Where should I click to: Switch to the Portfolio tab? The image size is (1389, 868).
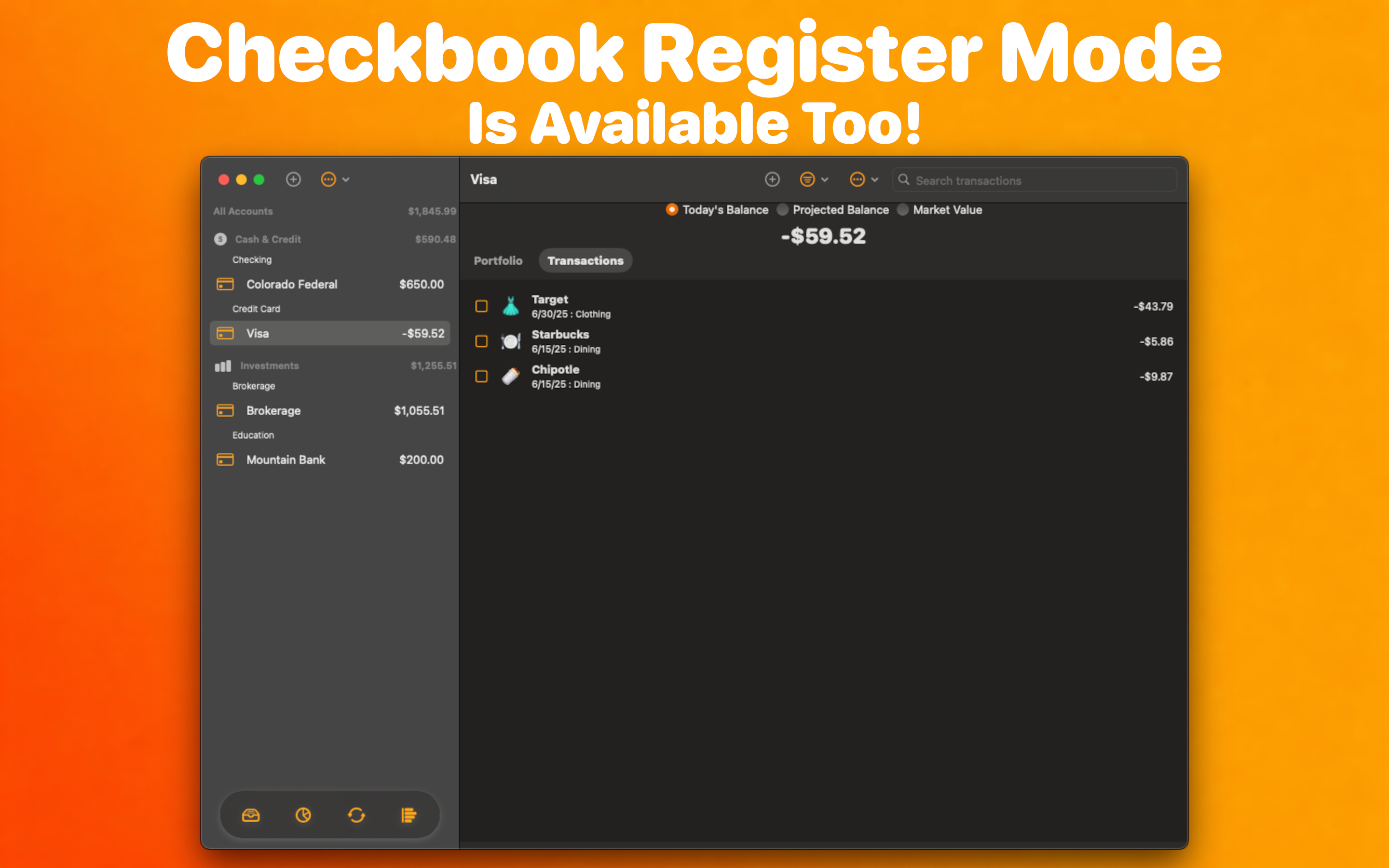[x=498, y=260]
